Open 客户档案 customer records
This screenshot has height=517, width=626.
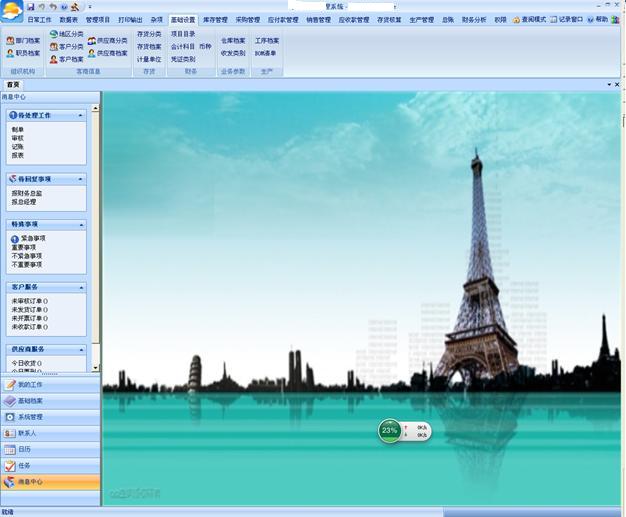point(67,59)
